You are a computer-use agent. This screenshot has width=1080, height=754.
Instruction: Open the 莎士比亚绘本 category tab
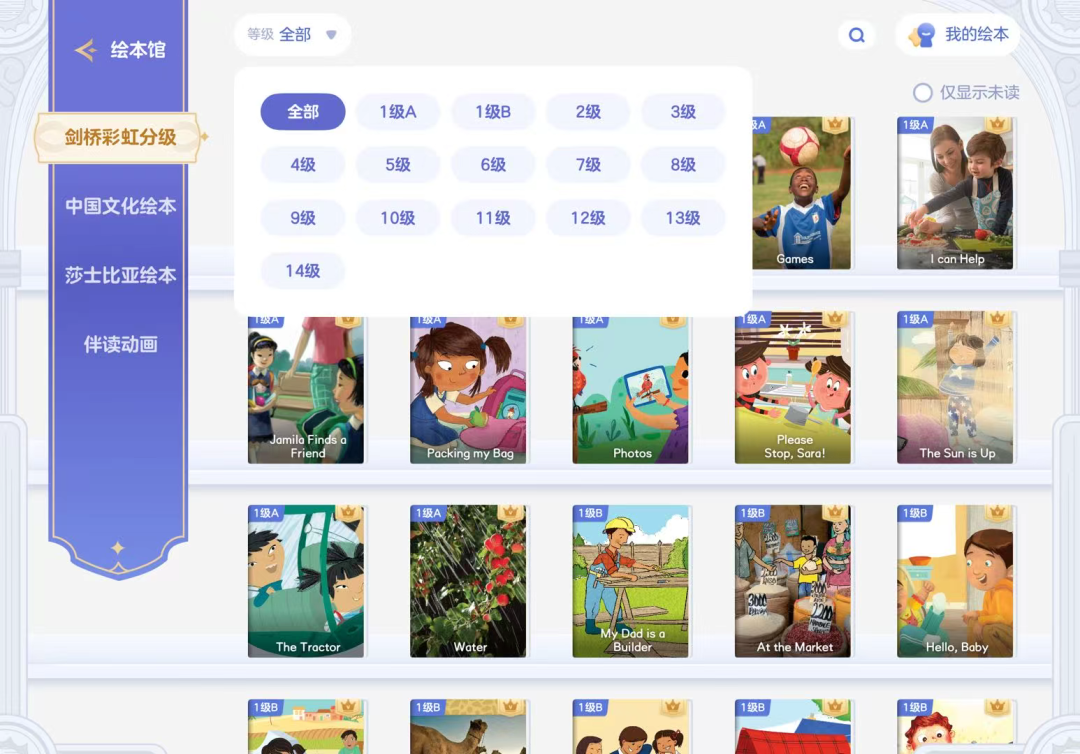[121, 275]
